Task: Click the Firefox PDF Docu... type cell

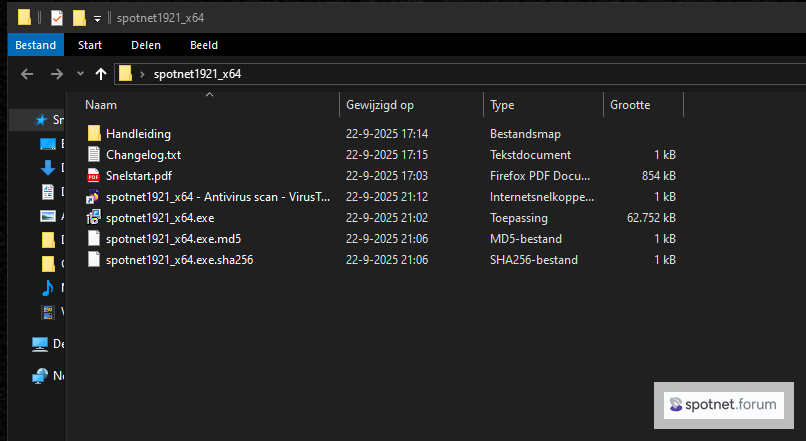Action: [x=540, y=176]
